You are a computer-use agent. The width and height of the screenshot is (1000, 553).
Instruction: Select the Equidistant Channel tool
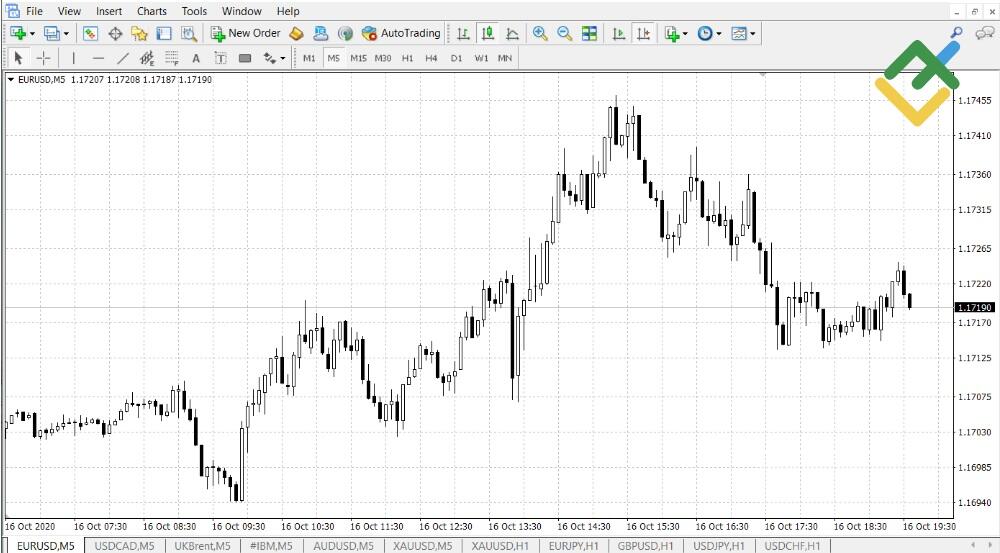point(147,58)
